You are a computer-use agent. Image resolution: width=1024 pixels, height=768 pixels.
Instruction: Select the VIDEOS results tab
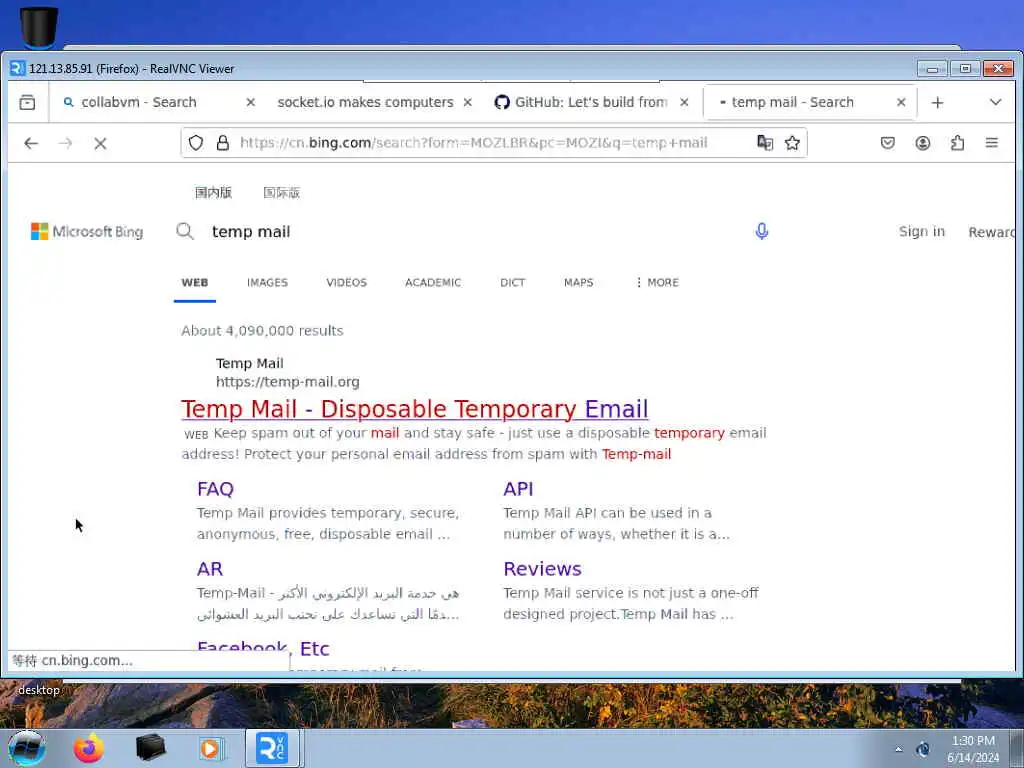click(x=346, y=283)
